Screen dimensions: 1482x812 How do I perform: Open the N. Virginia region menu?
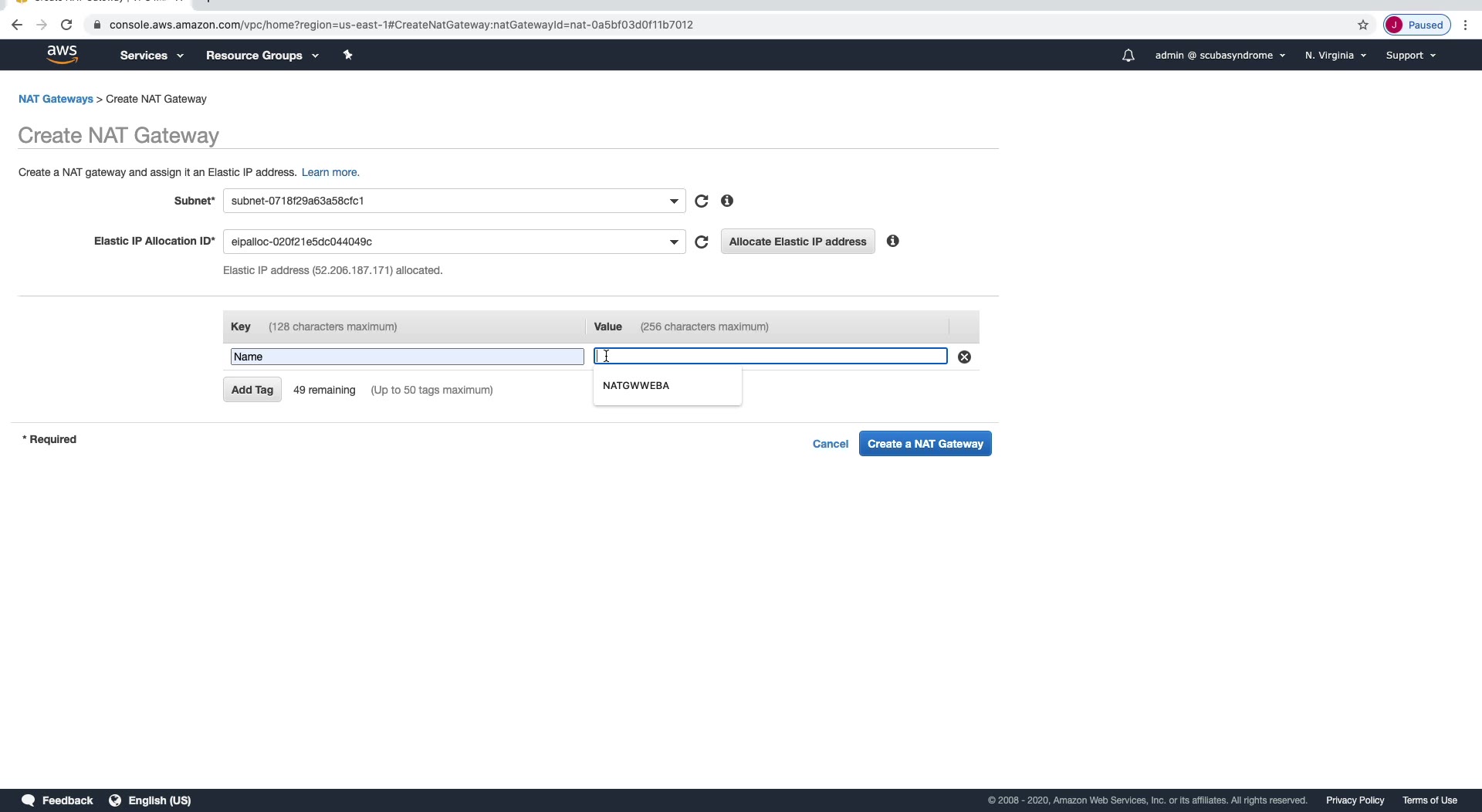pyautogui.click(x=1335, y=56)
